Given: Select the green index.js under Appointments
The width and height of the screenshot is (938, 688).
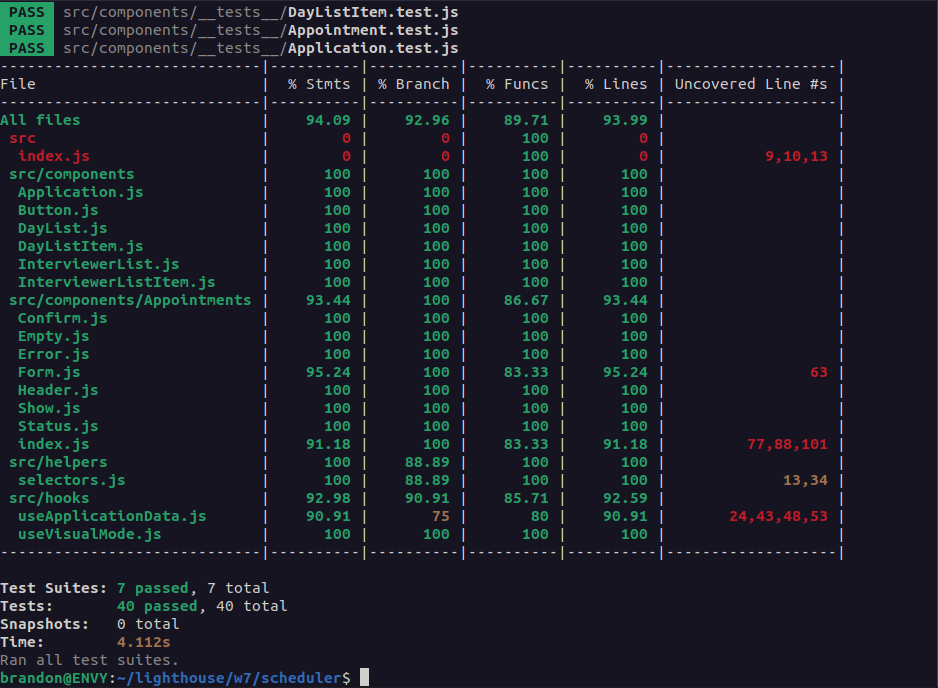Looking at the screenshot, I should click(x=54, y=444).
